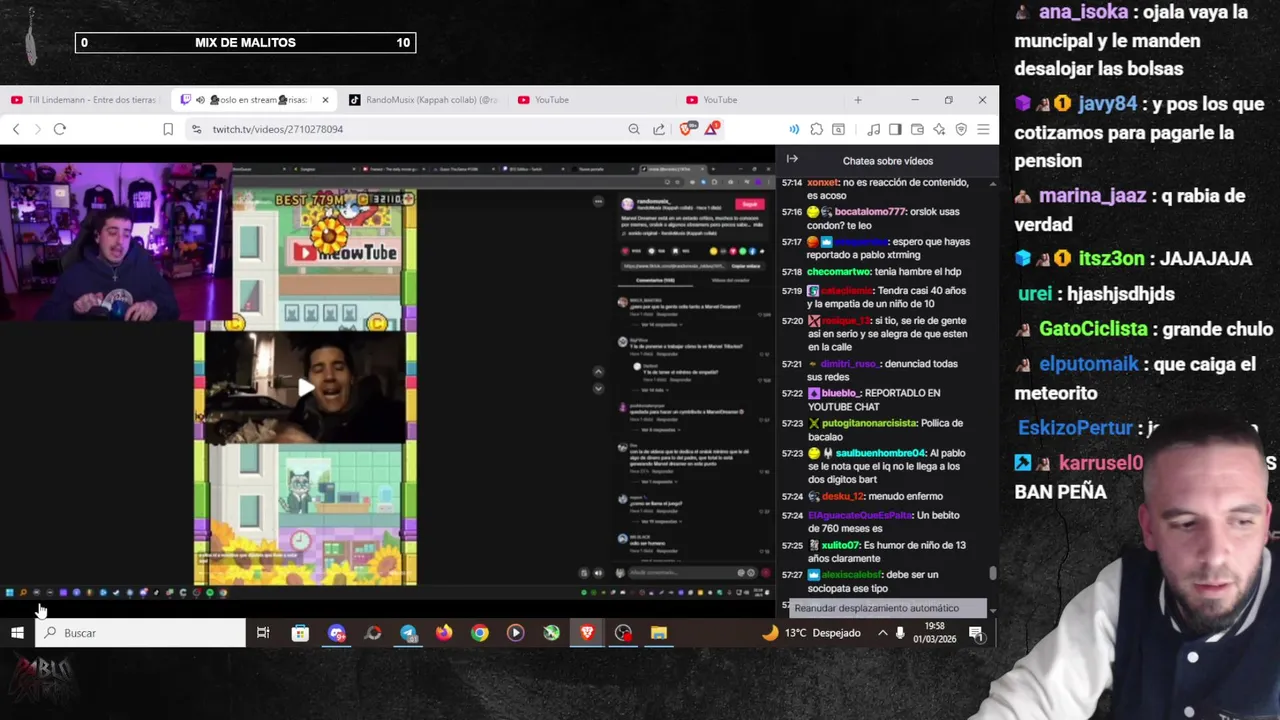Click username xulito07 in chat
Image resolution: width=1280 pixels, height=720 pixels.
(x=841, y=545)
